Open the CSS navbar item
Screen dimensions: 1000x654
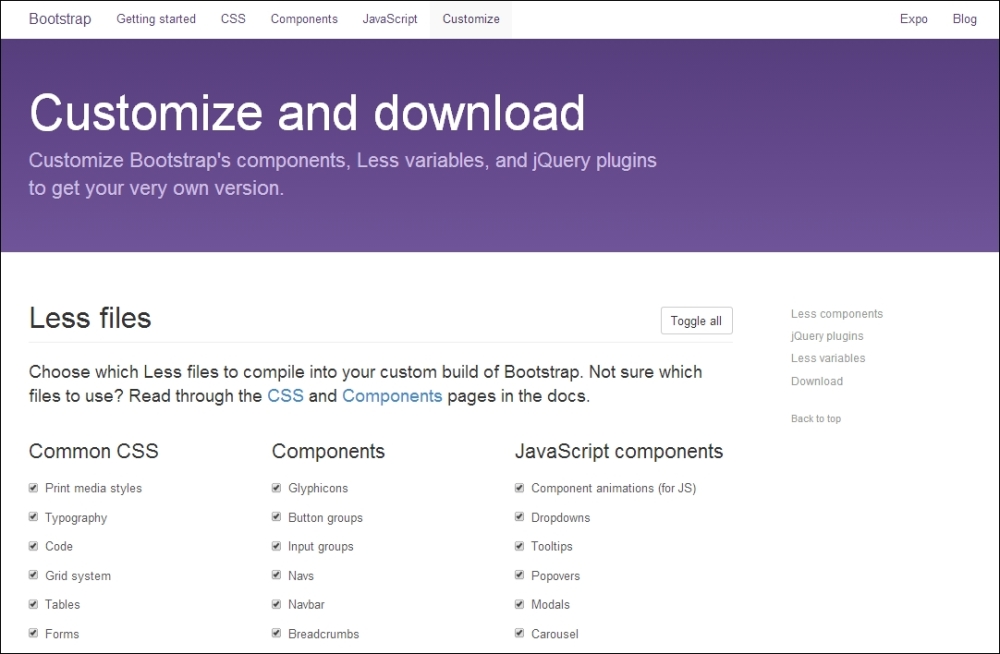pyautogui.click(x=233, y=19)
